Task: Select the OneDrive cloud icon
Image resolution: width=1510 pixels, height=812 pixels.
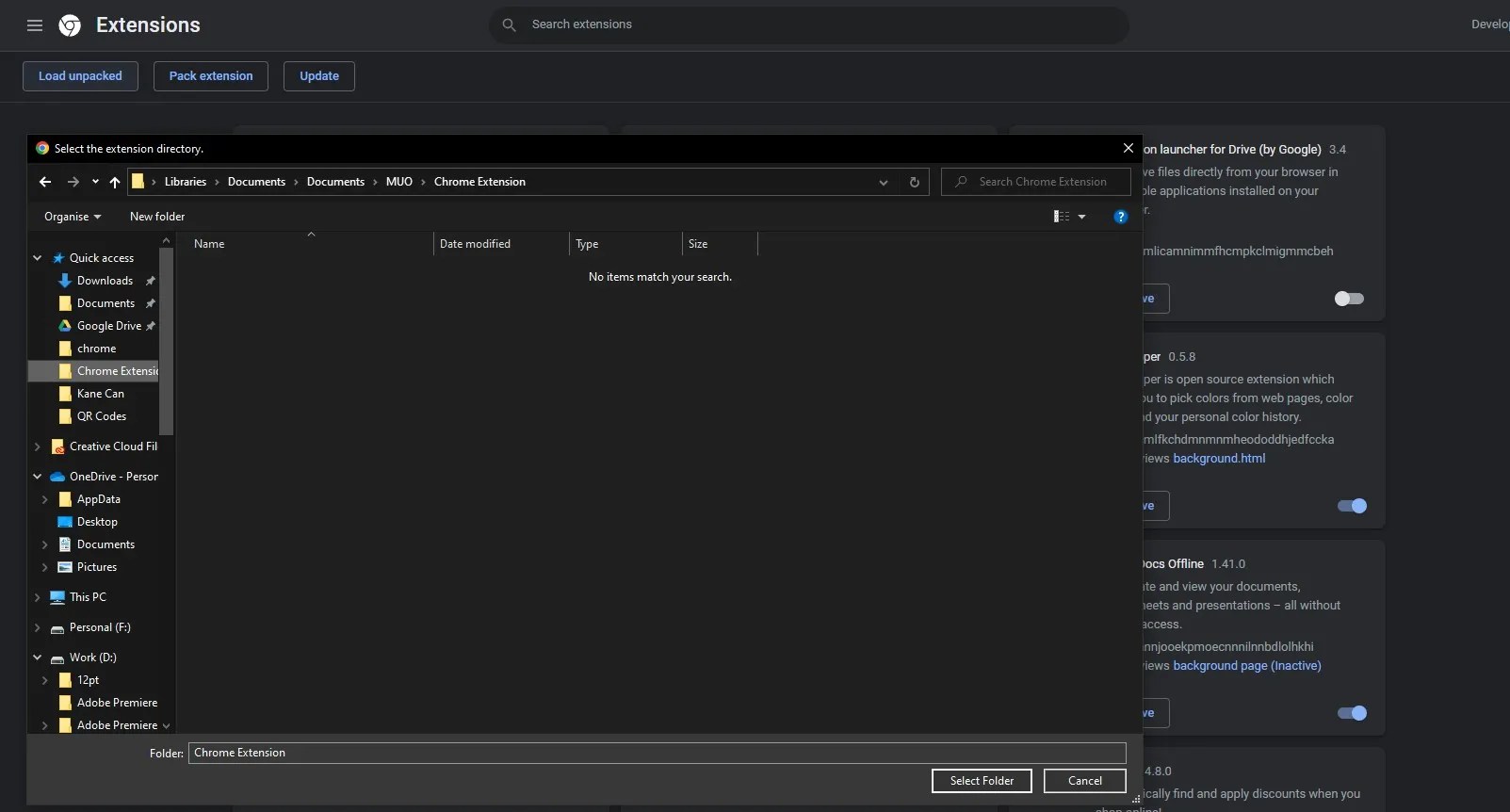Action: click(x=57, y=477)
